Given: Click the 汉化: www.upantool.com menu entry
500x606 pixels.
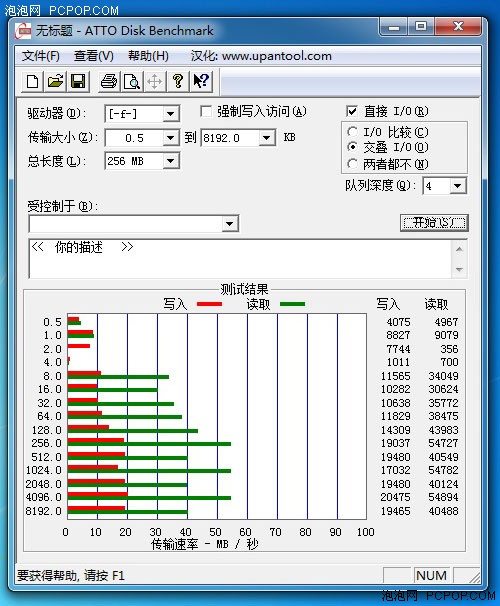Looking at the screenshot, I should pos(261,56).
